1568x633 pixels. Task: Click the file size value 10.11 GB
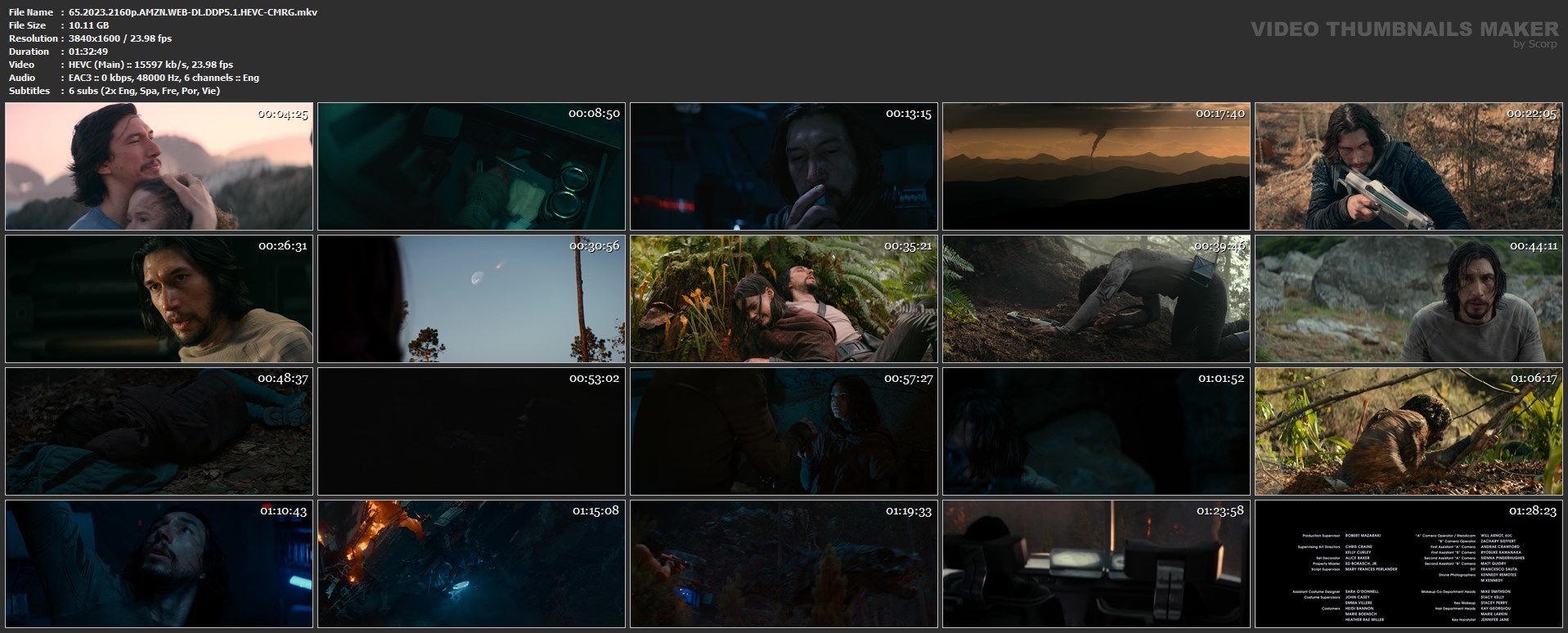(89, 25)
